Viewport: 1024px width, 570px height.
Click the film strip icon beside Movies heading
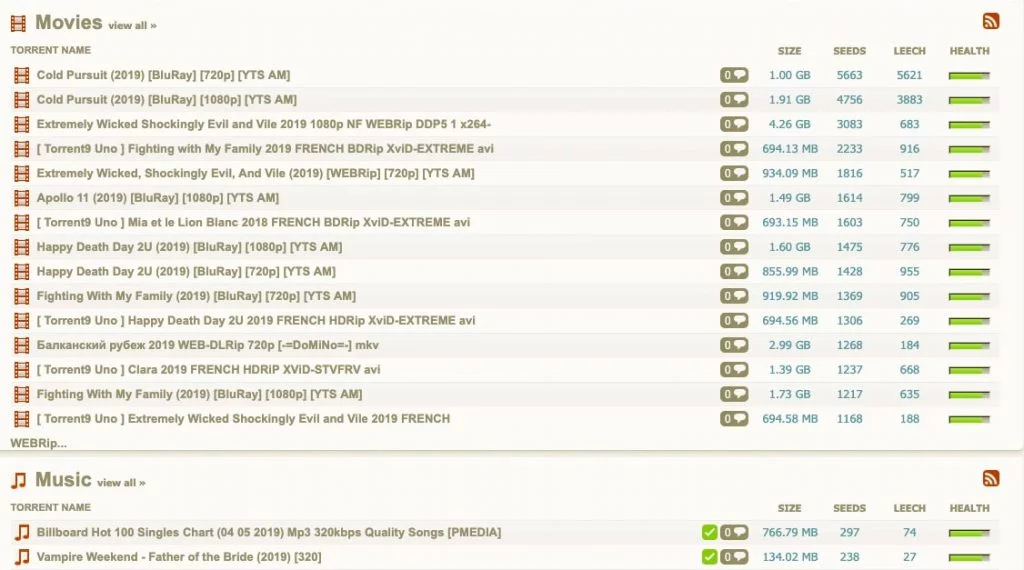point(18,23)
